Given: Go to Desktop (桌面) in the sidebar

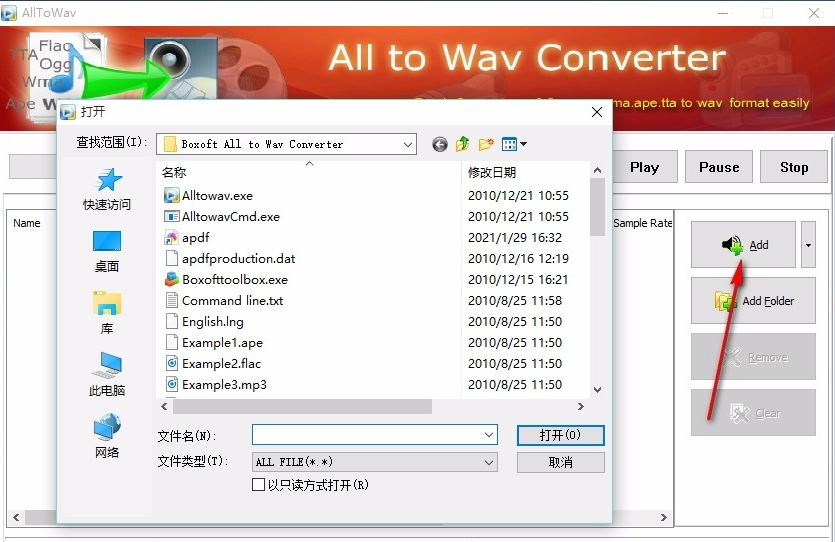Looking at the screenshot, I should click(x=107, y=252).
